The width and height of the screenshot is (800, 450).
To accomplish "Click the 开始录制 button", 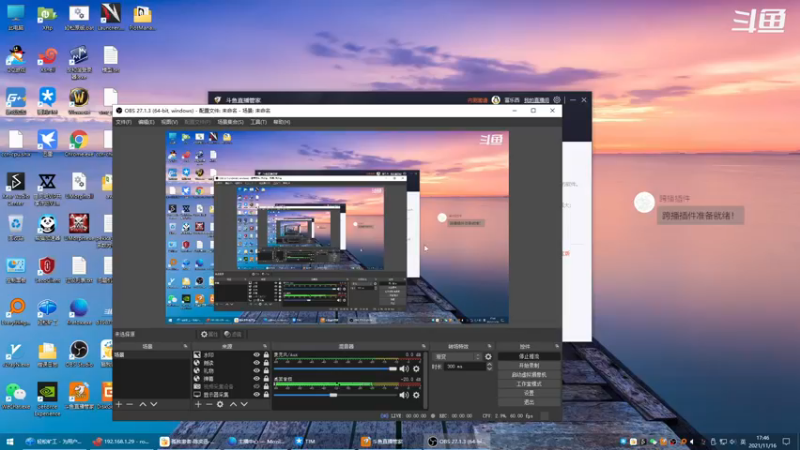I will click(x=529, y=365).
